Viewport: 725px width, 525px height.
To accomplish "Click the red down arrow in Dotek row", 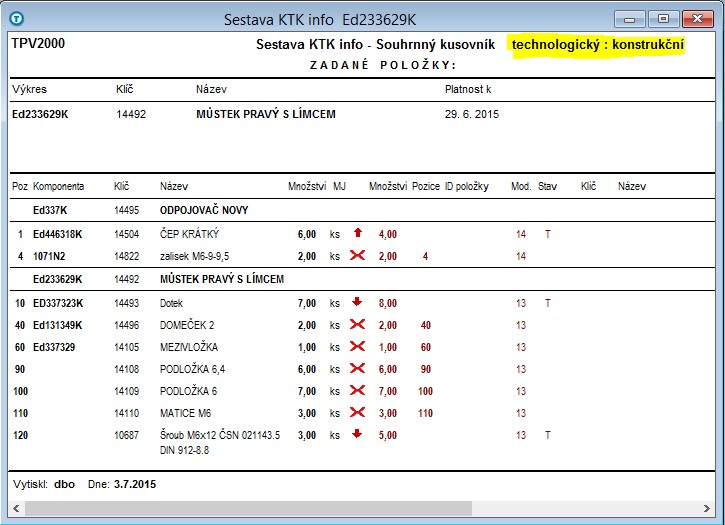I will pos(357,302).
